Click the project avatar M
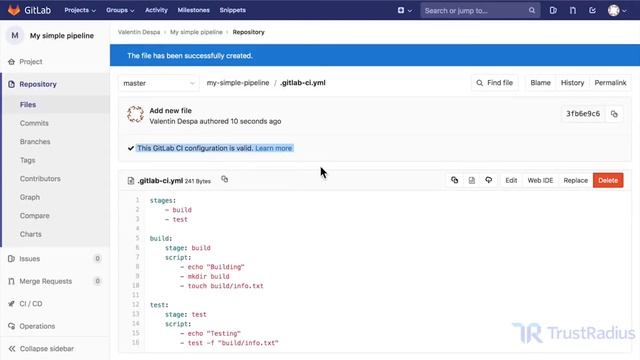Screen dimensions: 640x360 tap(15, 36)
